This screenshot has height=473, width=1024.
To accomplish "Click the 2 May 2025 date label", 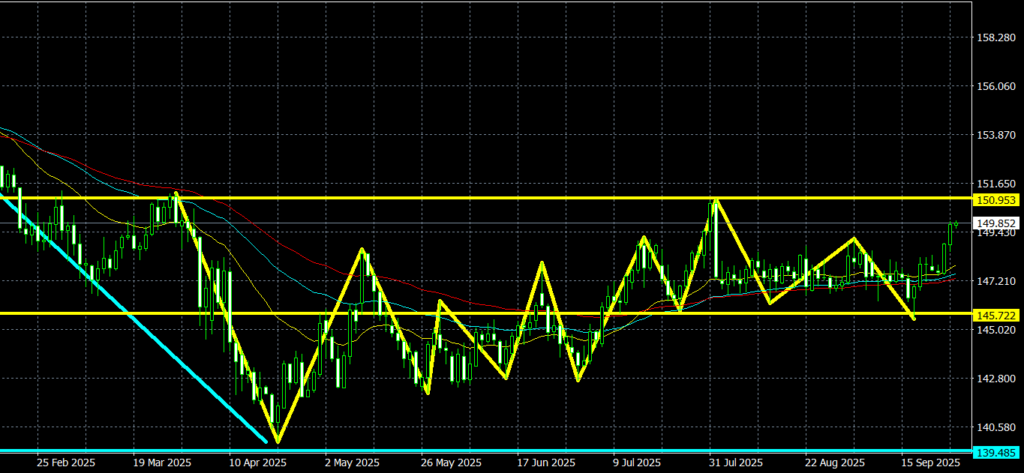I will point(354,464).
